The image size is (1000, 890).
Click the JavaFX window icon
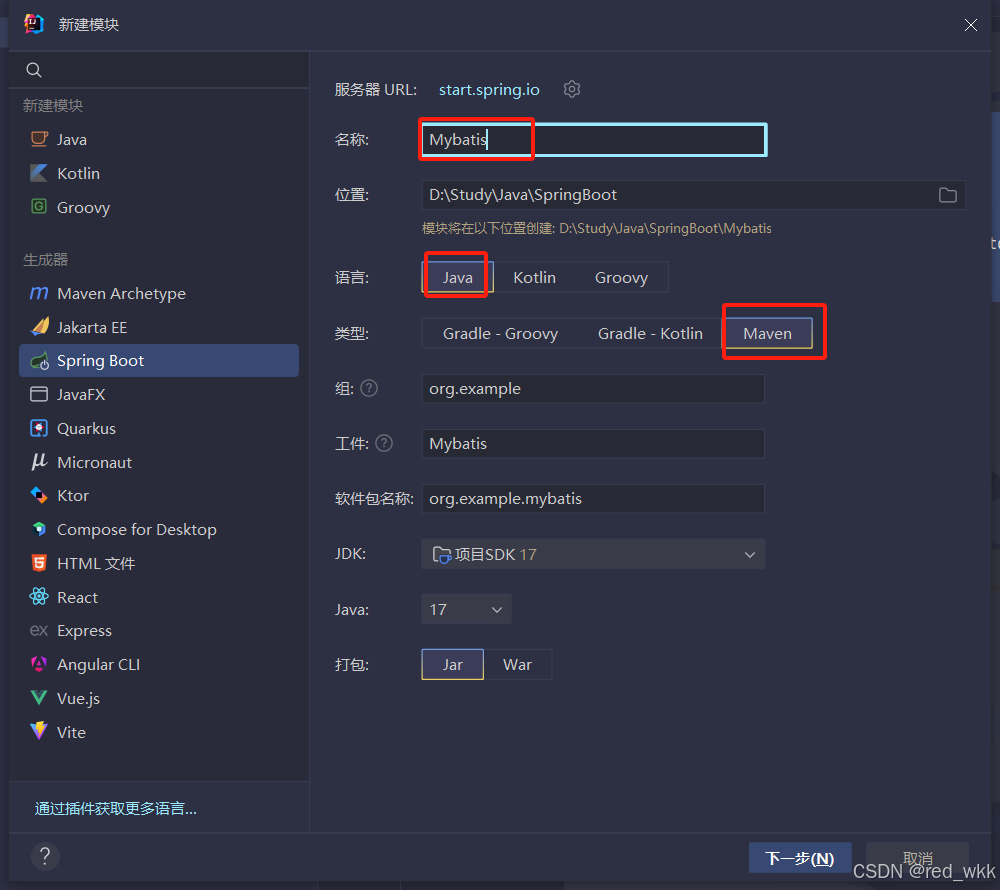[39, 394]
